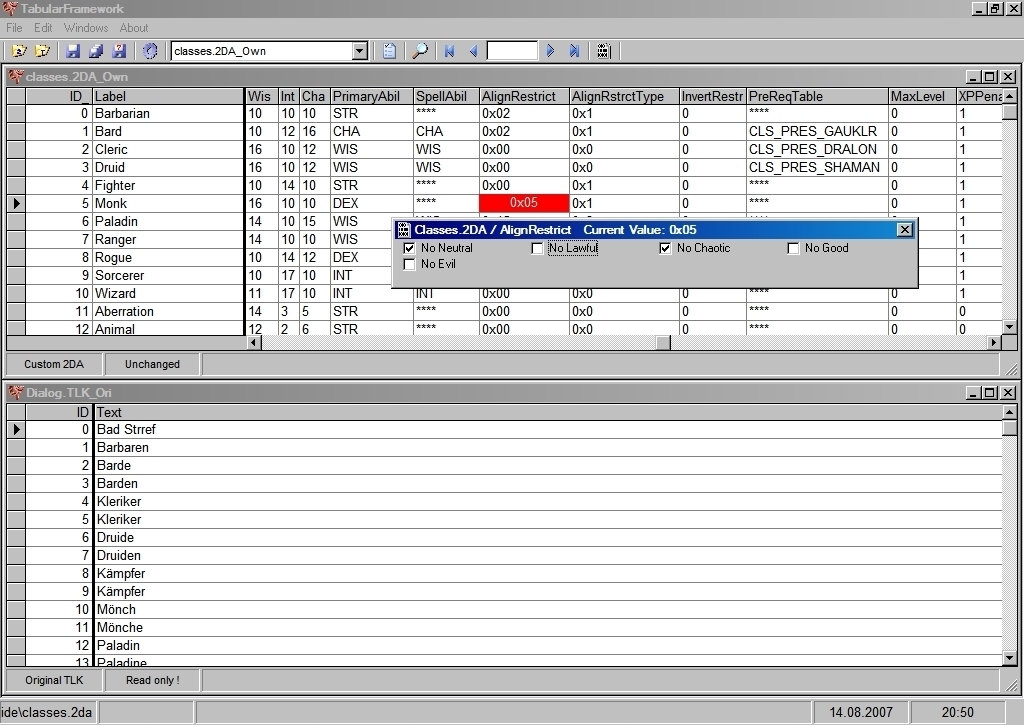
Task: Click the save-all stacked floppy disks icon
Action: [x=96, y=51]
